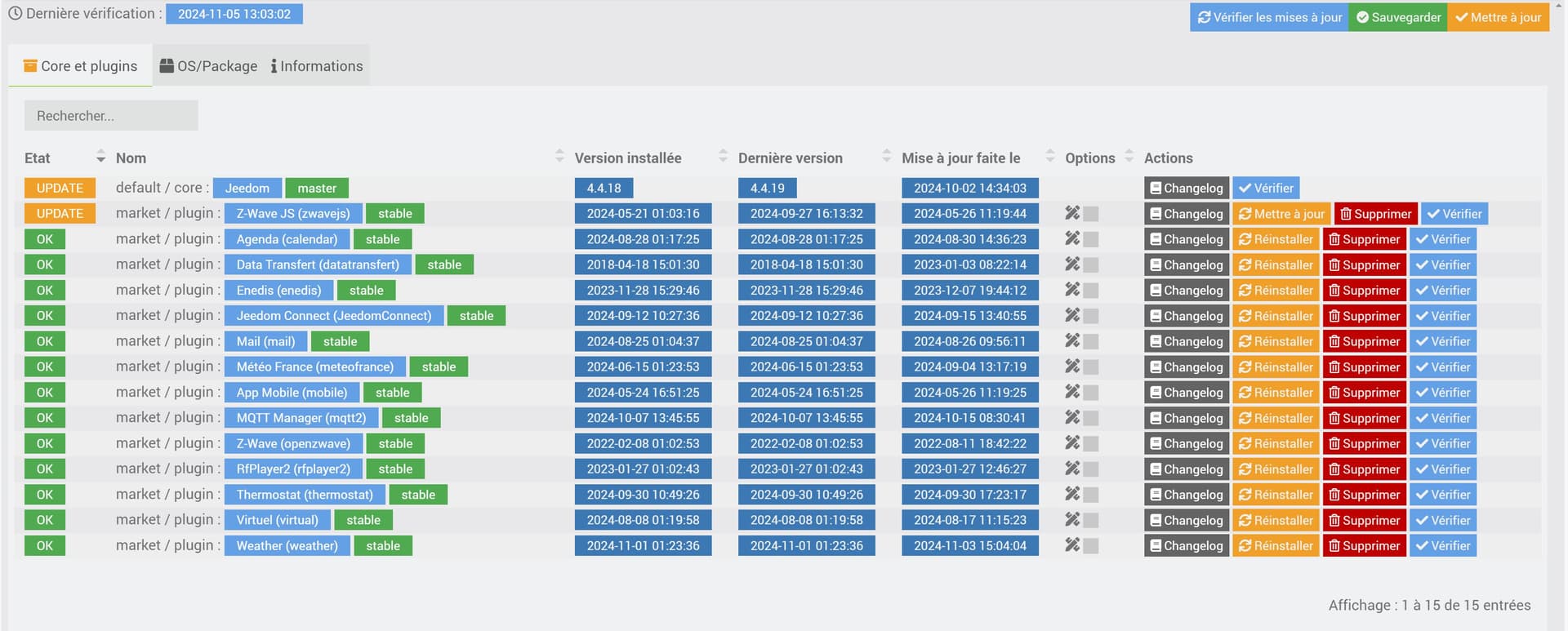This screenshot has height=631, width=1568.
Task: Click the last check timestamp 2024-11-05 13:03:02
Action: click(234, 14)
